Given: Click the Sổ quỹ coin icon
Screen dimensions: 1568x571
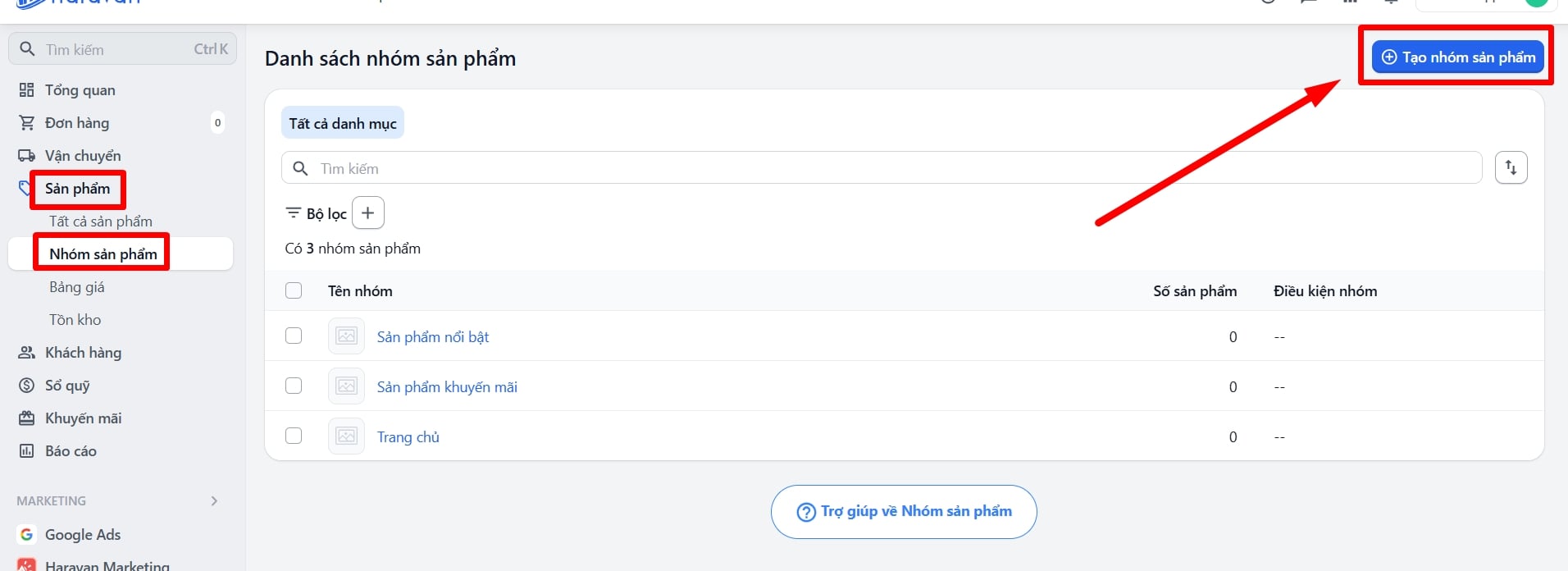Looking at the screenshot, I should pyautogui.click(x=27, y=386).
